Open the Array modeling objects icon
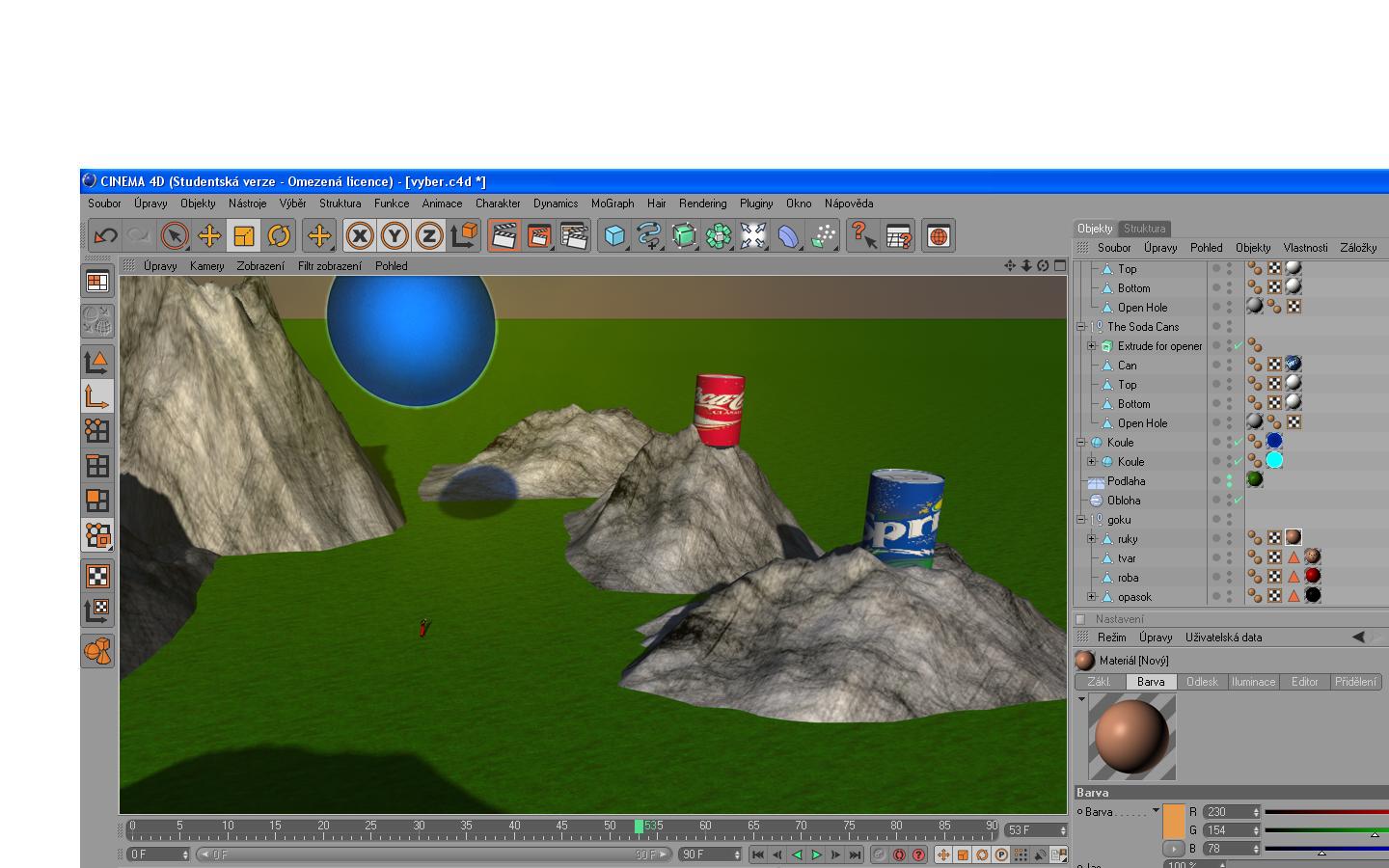 coord(719,235)
